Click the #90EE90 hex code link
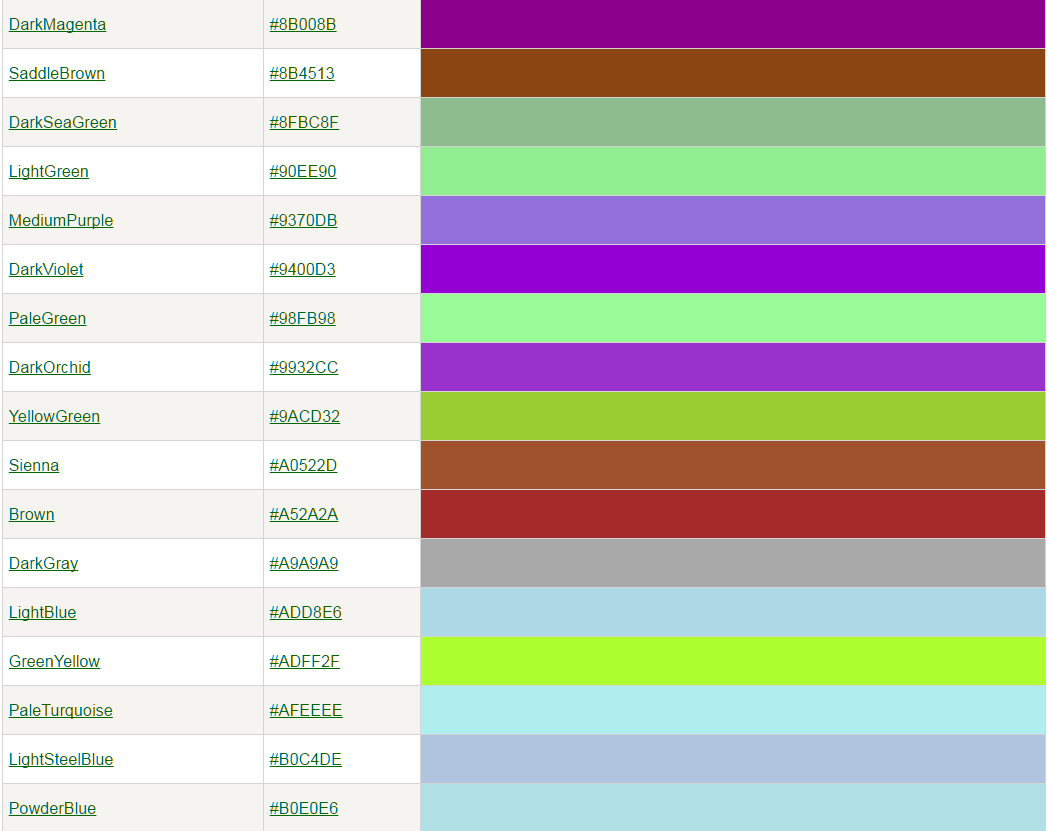Screen dimensions: 1047x831 [x=302, y=172]
